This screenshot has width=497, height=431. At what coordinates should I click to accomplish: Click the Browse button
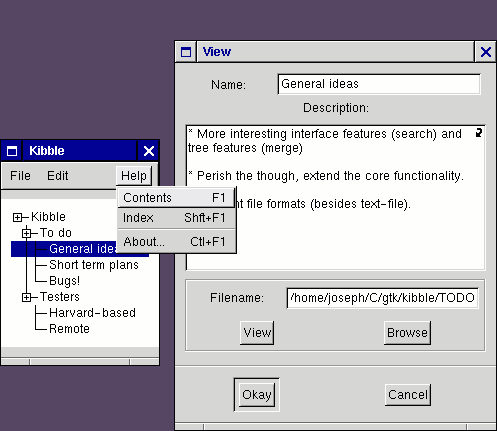(x=407, y=333)
